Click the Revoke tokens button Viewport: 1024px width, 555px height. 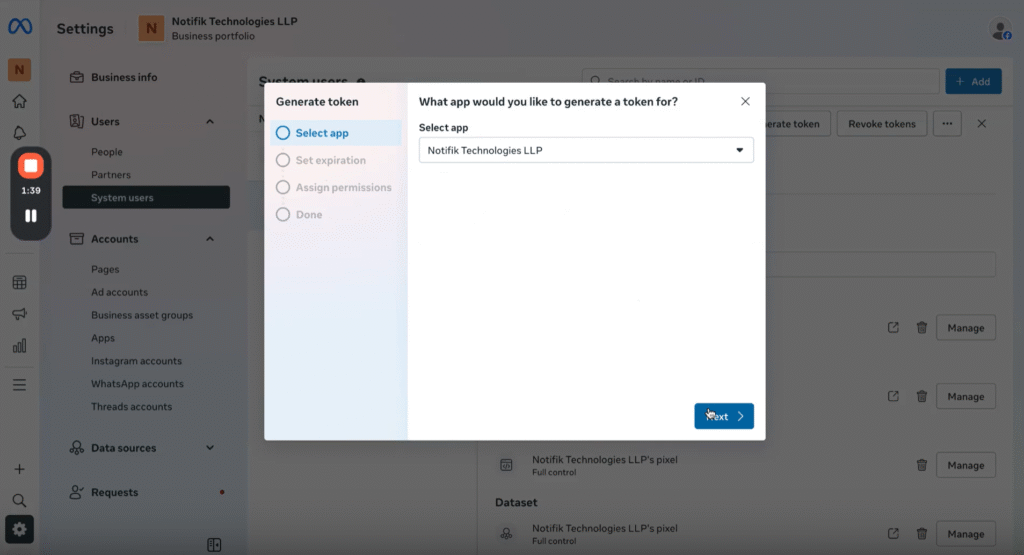pos(881,124)
